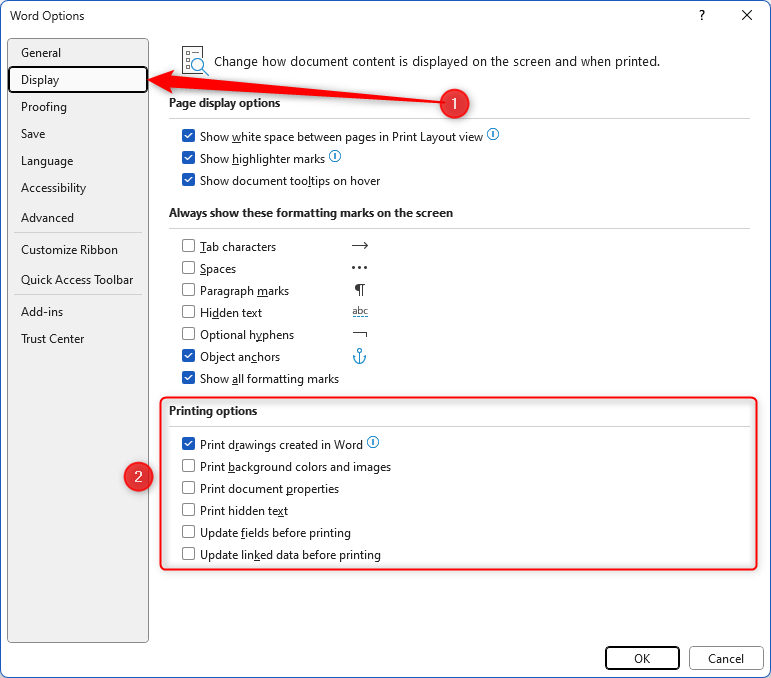The width and height of the screenshot is (771, 678).
Task: Enable Print background colors and images
Action: (x=188, y=467)
